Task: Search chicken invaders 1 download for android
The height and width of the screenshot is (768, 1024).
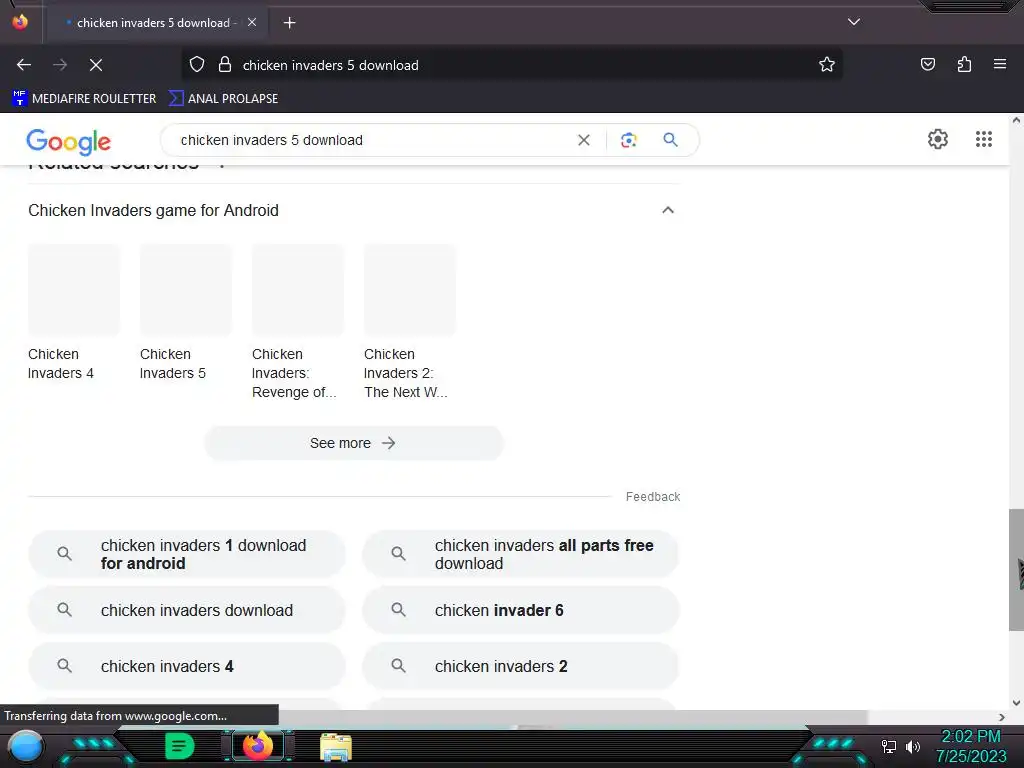Action: click(187, 554)
